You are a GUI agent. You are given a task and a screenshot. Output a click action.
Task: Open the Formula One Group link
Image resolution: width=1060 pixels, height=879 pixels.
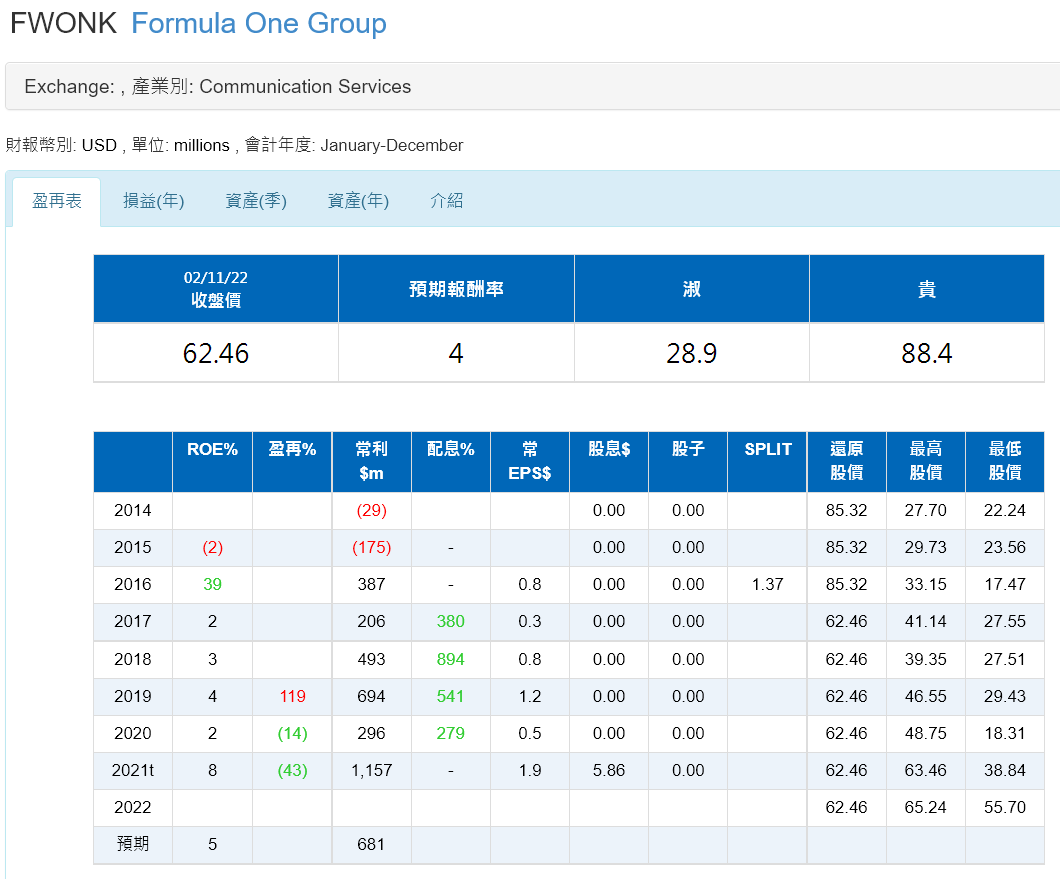[258, 23]
